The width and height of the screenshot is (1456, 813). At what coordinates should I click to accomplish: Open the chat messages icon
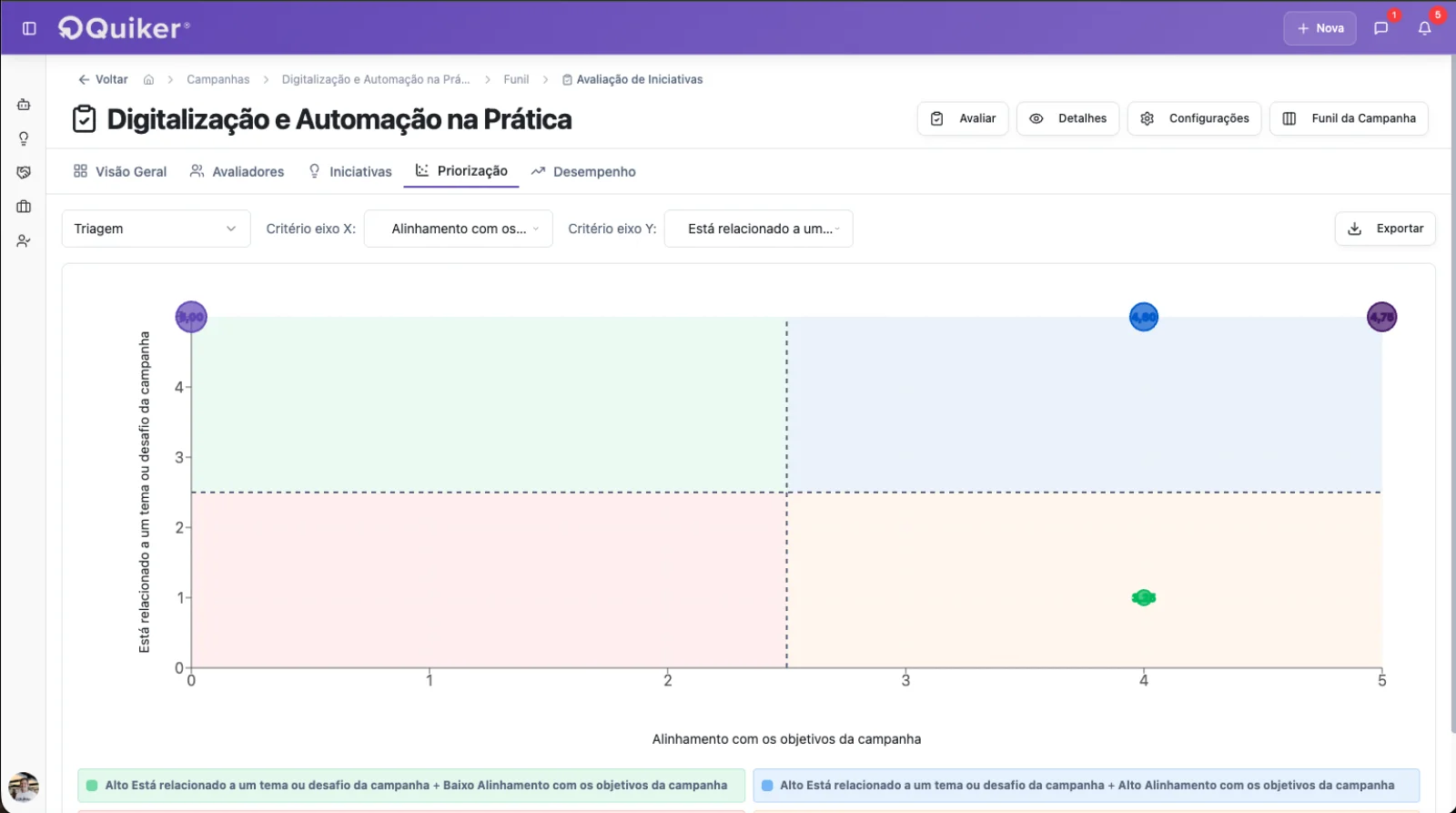[1380, 28]
